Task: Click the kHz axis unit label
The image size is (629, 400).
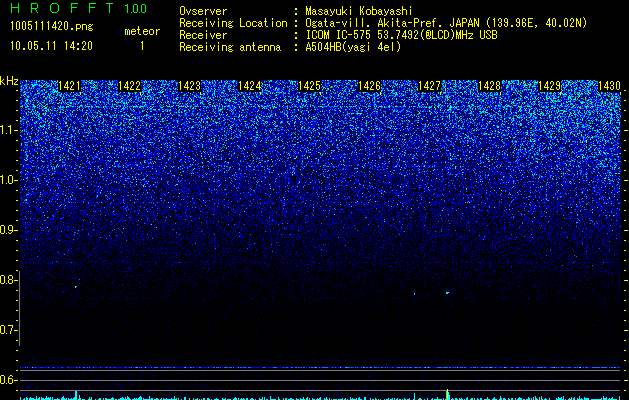Action: [9, 82]
